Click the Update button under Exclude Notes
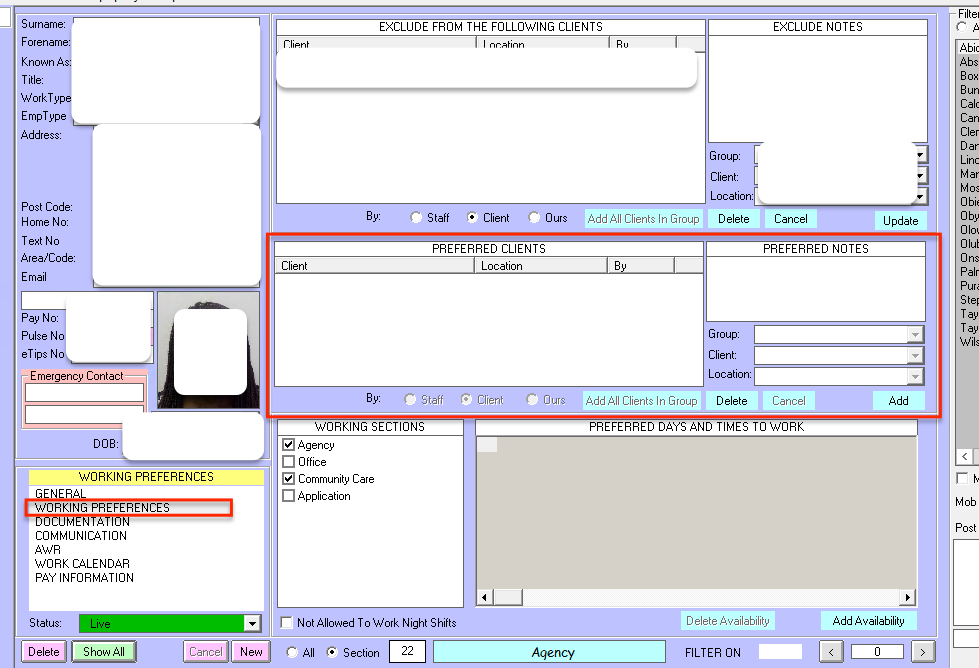 pyautogui.click(x=900, y=220)
